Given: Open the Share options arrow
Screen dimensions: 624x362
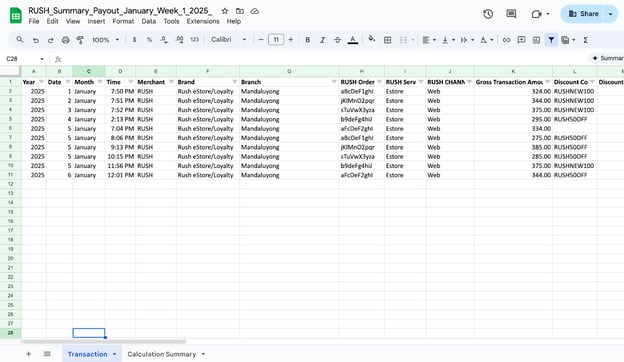Looking at the screenshot, I should point(610,14).
